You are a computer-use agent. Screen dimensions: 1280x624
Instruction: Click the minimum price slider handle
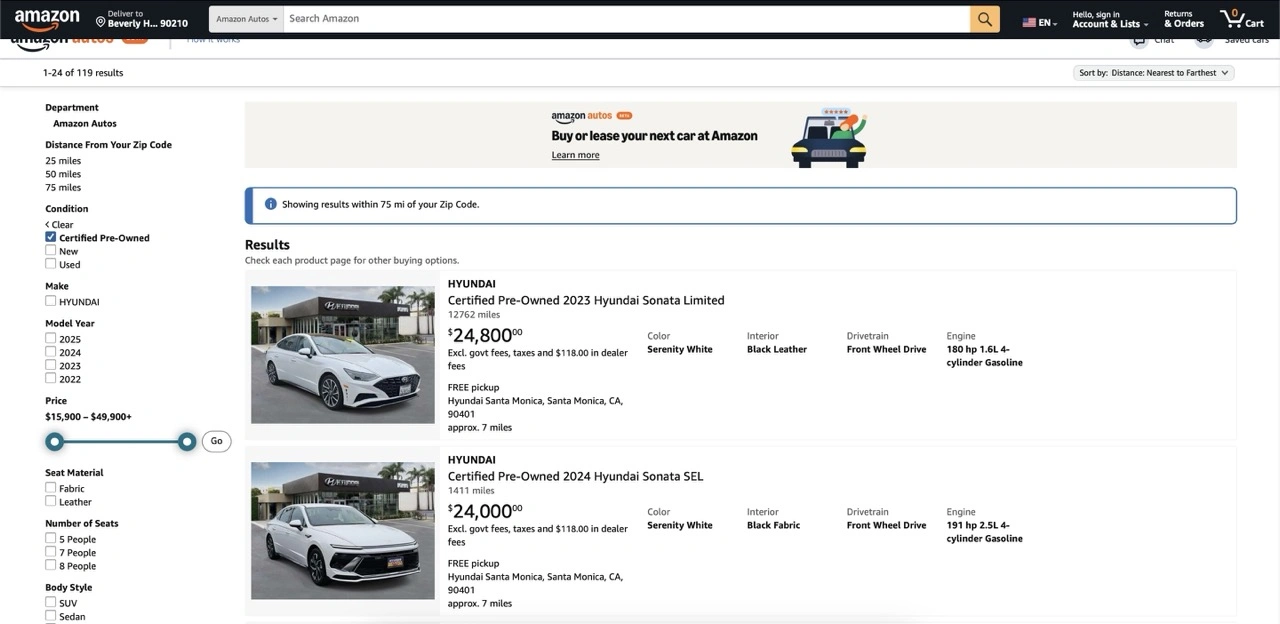(55, 441)
